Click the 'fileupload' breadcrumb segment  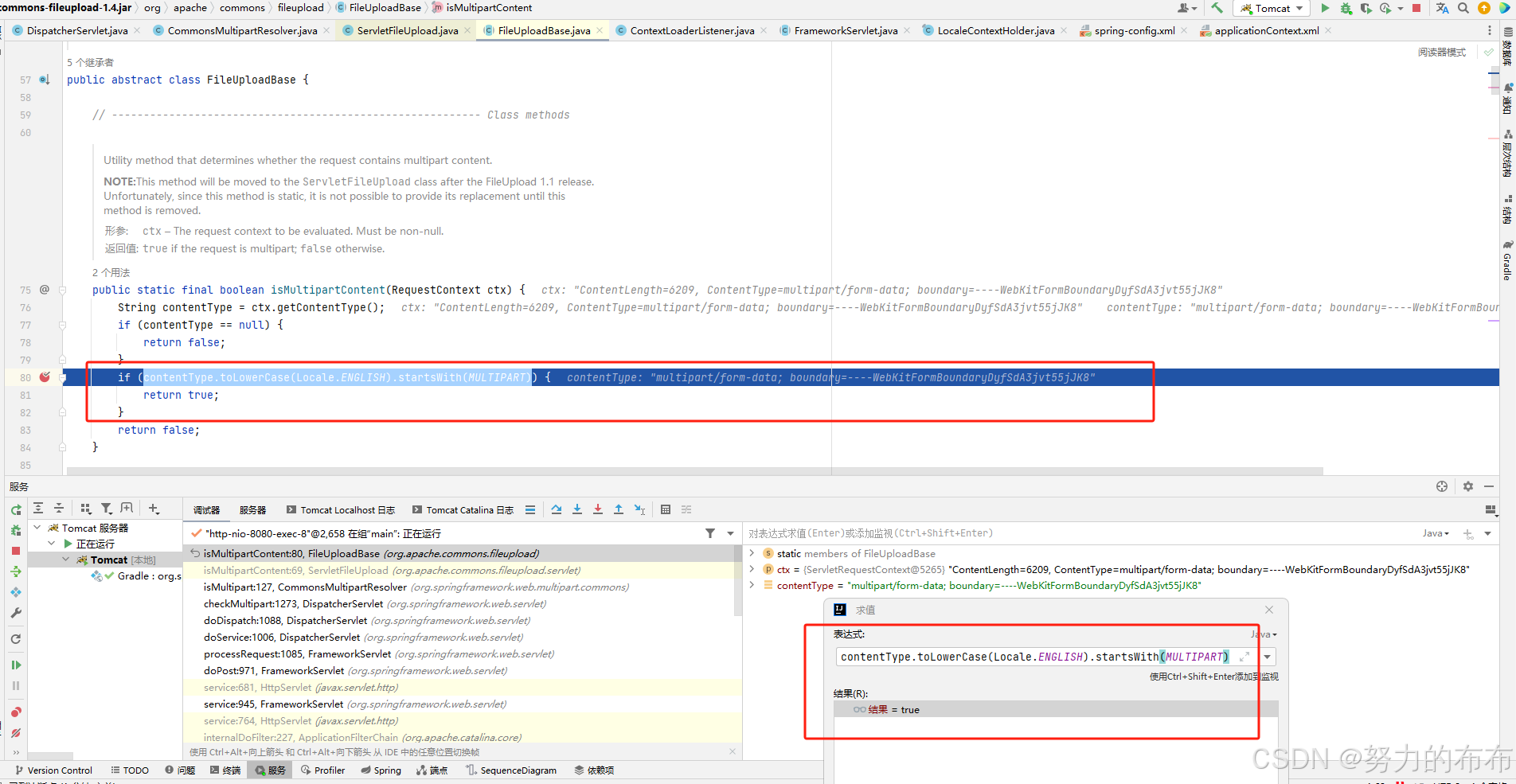[300, 8]
